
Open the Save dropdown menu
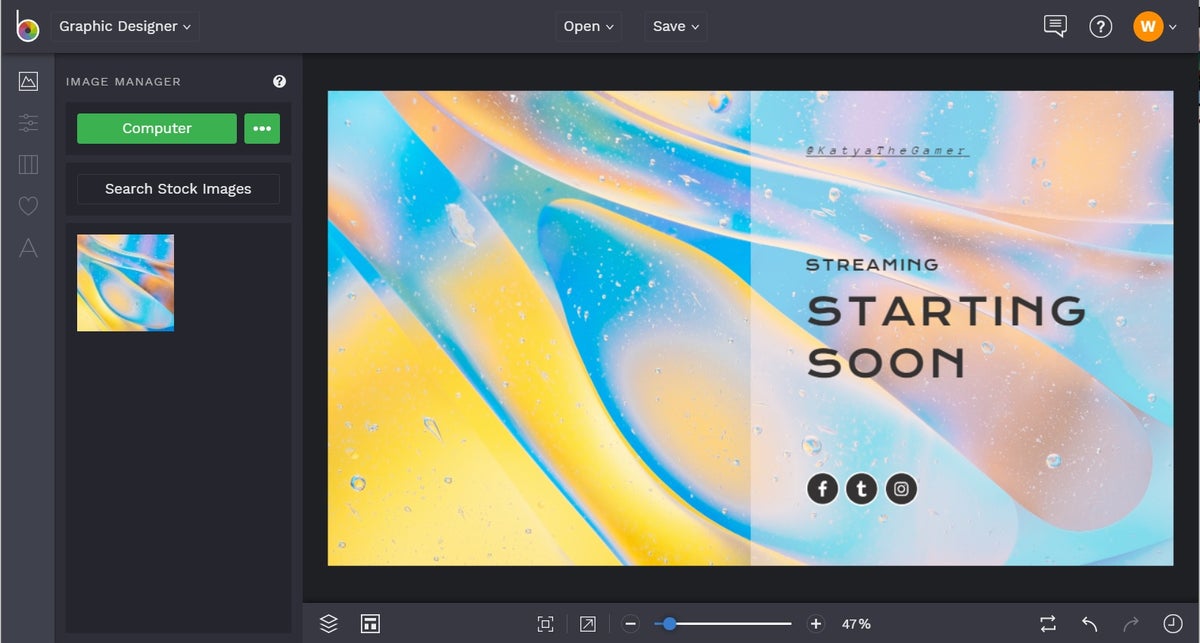675,26
